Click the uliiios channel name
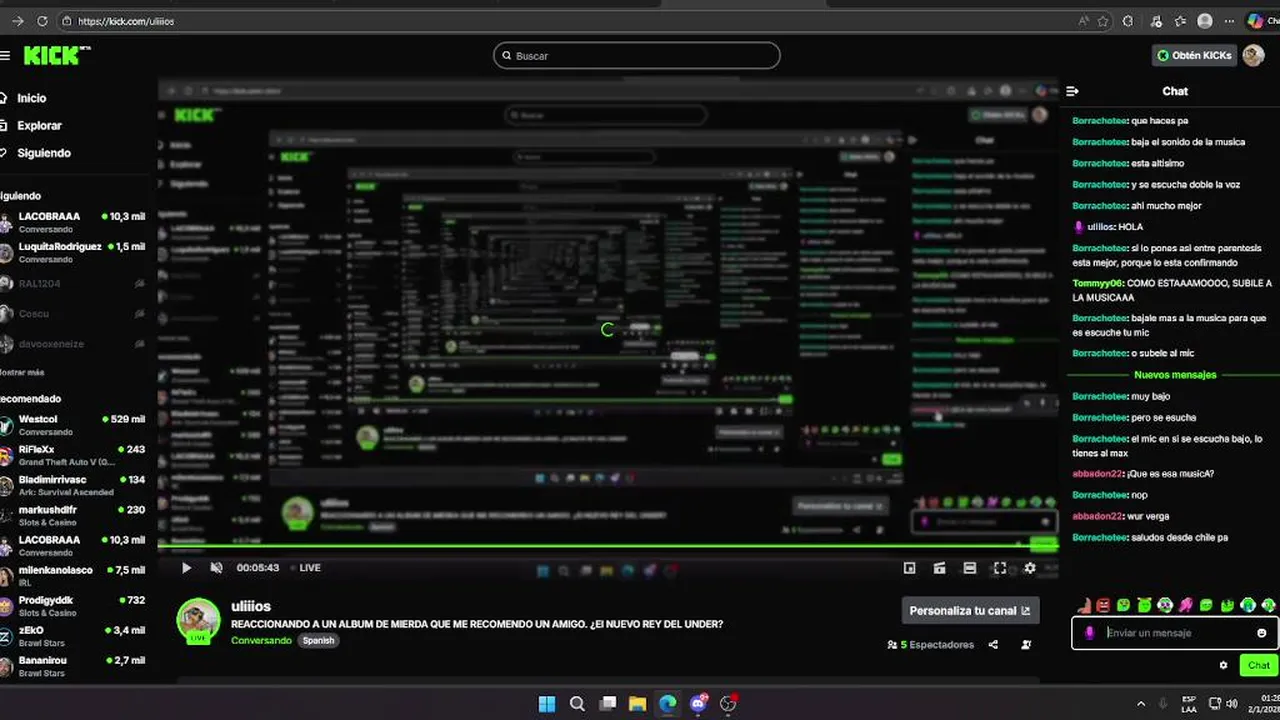The image size is (1280, 720). (x=251, y=606)
